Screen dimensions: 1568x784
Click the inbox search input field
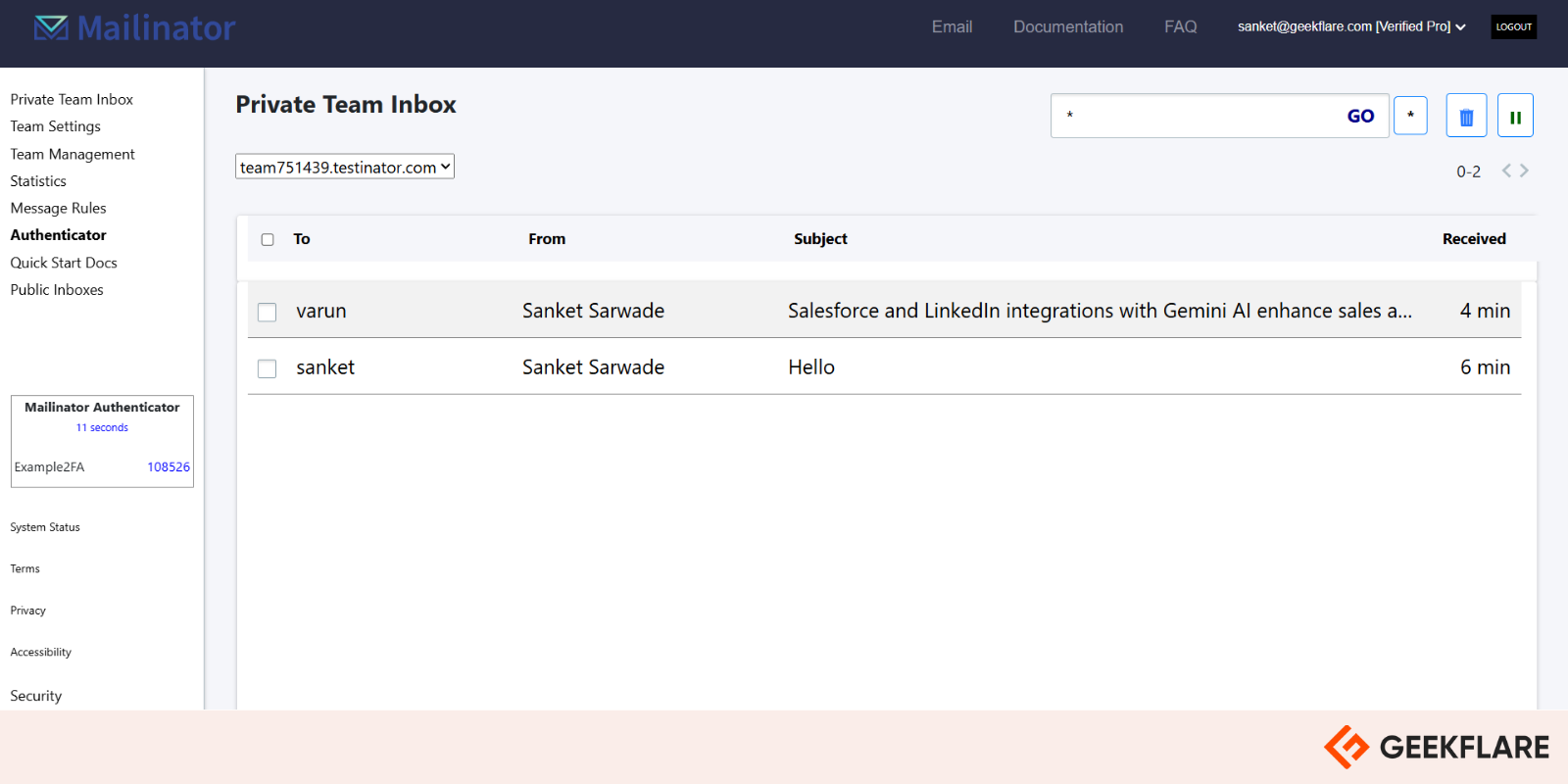click(x=1196, y=116)
